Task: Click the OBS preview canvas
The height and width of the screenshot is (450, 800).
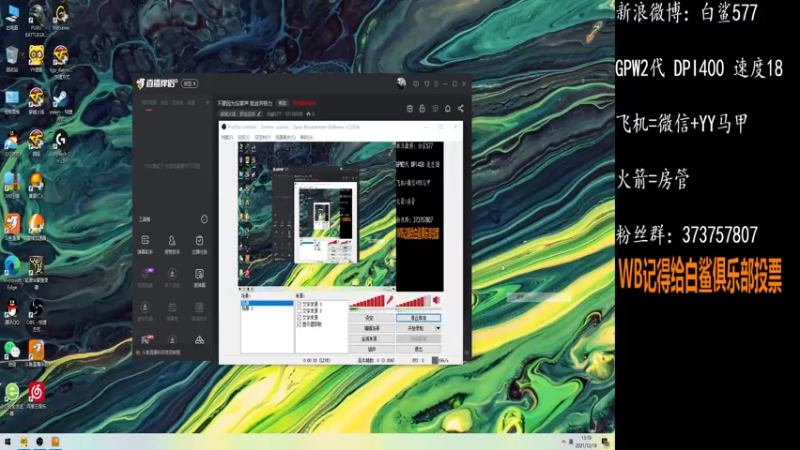Action: pyautogui.click(x=340, y=217)
